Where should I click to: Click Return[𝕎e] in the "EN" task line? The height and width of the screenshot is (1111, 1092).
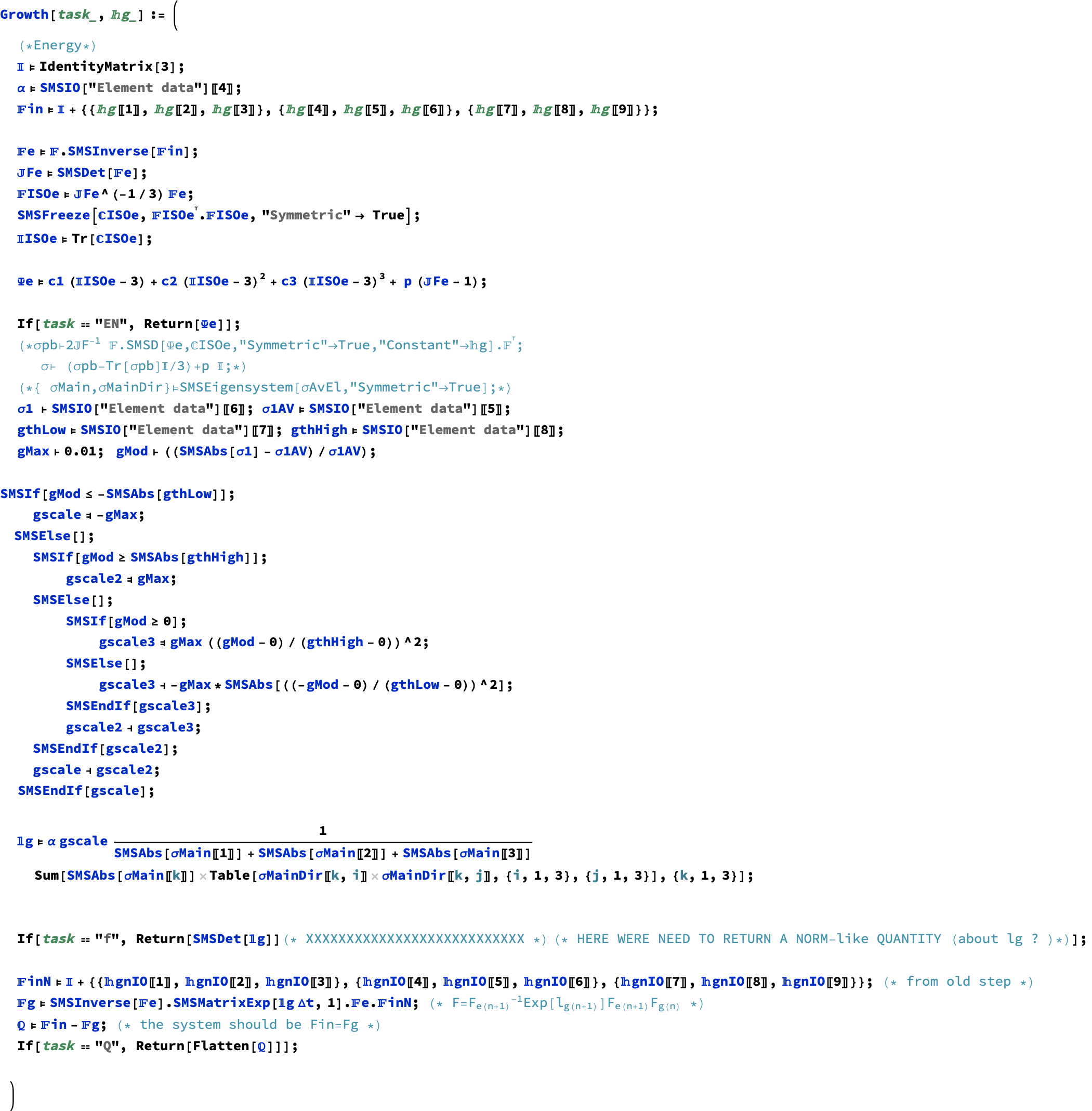tap(188, 324)
